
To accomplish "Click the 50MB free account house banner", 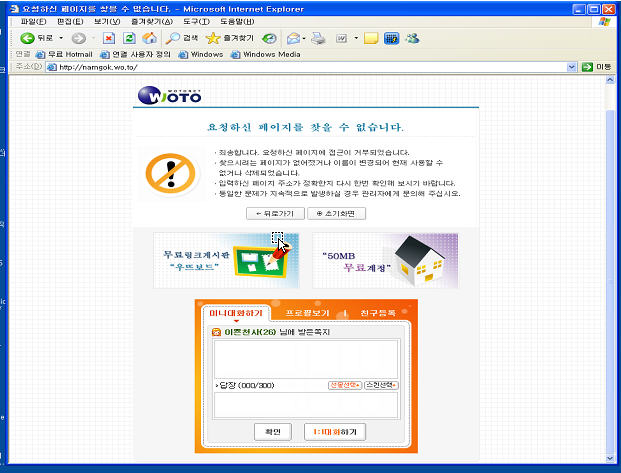I will coord(385,261).
